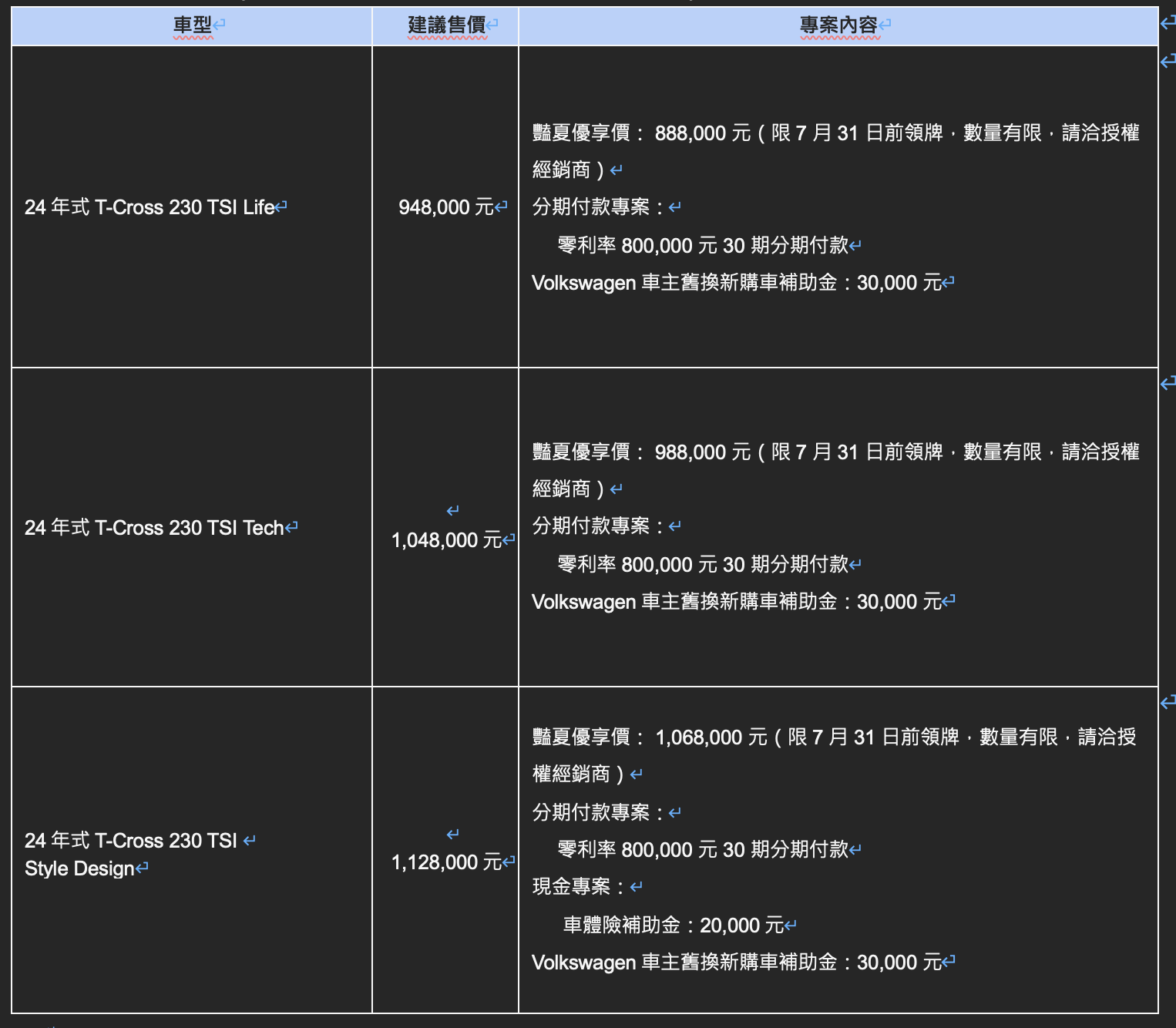1176x1028 pixels.
Task: Click the 1,048,000 元 suggested price
Action: point(445,540)
